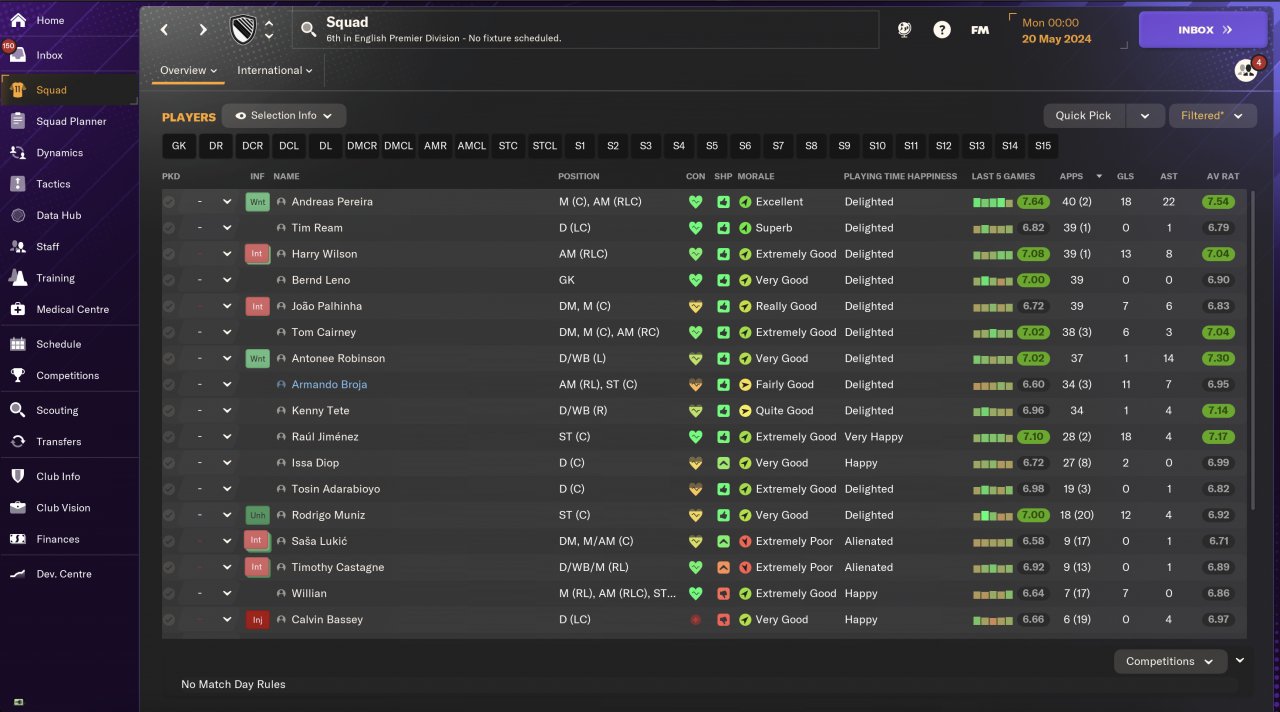Open the Tactics sidebar icon
Image resolution: width=1280 pixels, height=712 pixels.
(17, 184)
